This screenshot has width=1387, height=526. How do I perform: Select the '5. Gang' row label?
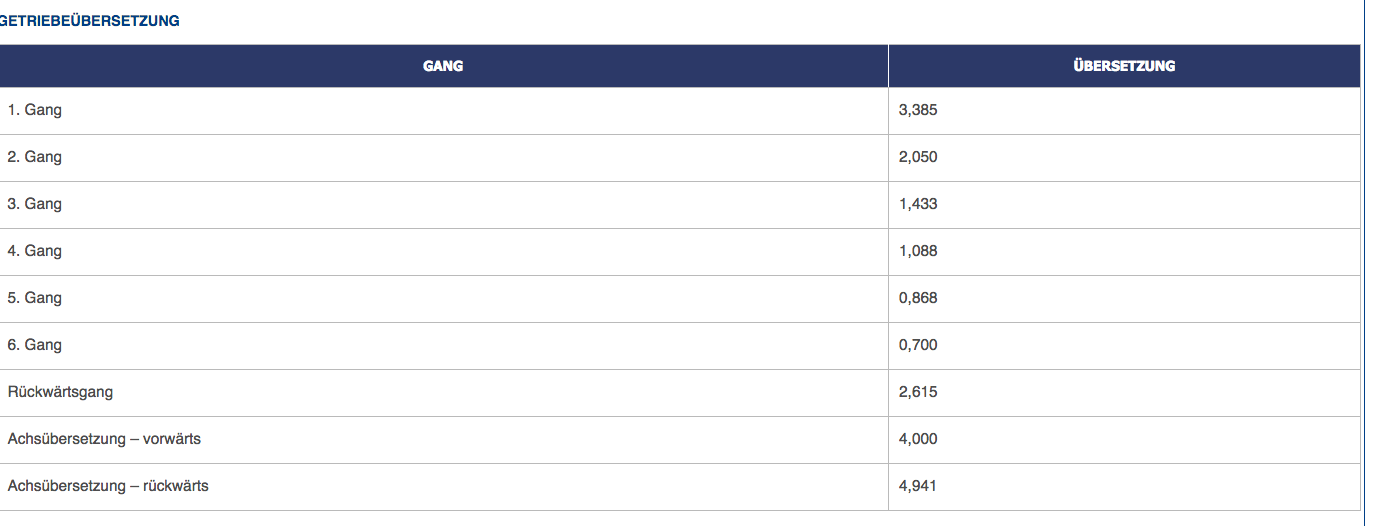35,298
